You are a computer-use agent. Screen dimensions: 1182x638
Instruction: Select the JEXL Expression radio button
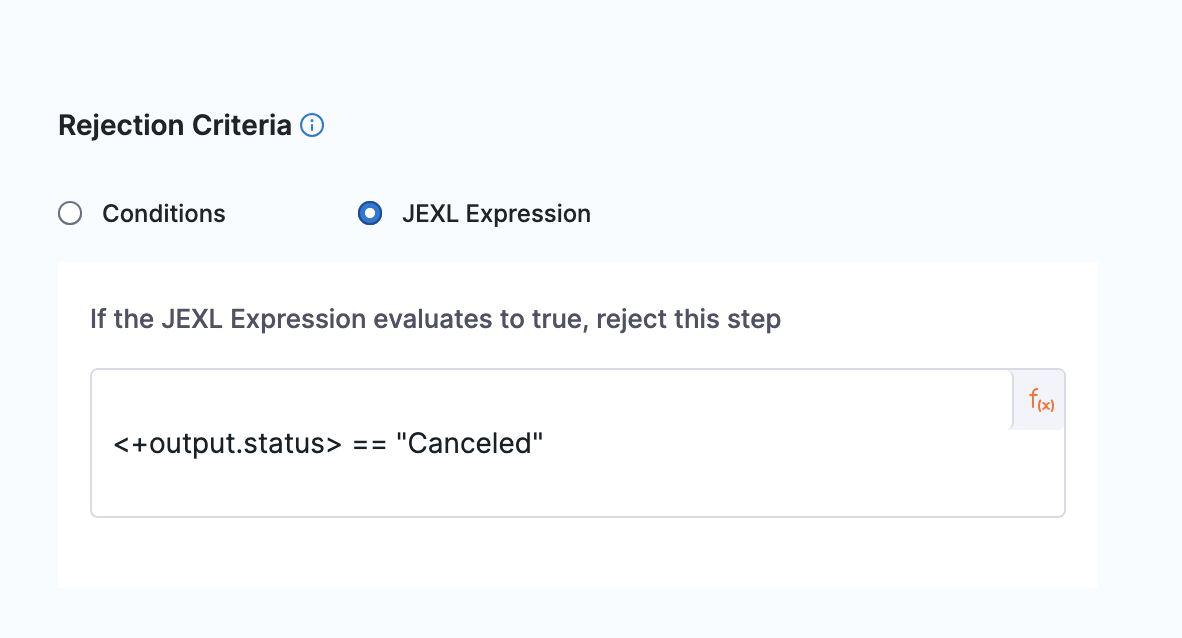pyautogui.click(x=370, y=214)
